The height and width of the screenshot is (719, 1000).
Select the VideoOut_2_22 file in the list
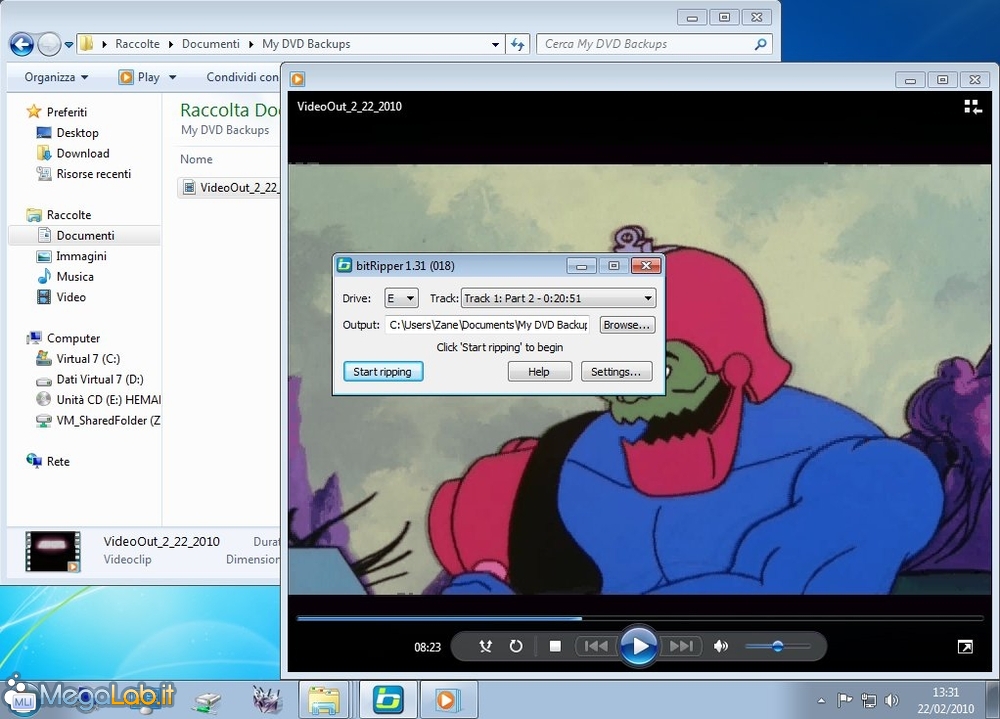(x=230, y=188)
